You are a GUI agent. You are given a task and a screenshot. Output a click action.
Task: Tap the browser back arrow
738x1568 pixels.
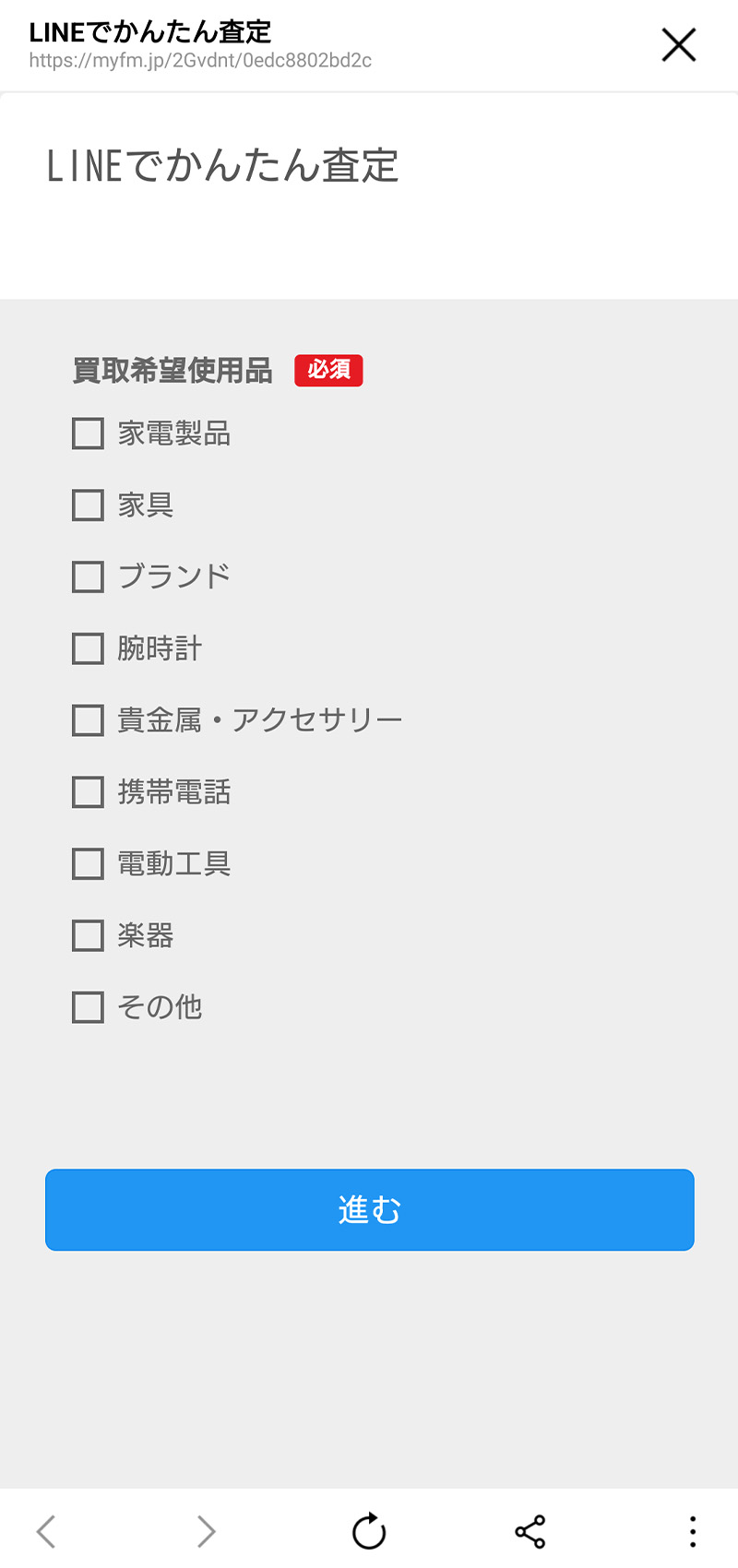click(46, 1531)
